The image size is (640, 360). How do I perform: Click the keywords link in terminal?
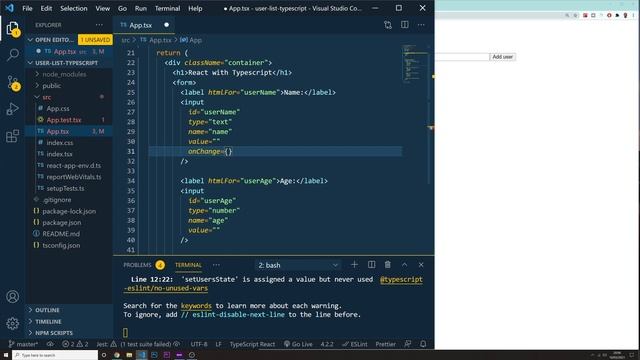pyautogui.click(x=196, y=306)
